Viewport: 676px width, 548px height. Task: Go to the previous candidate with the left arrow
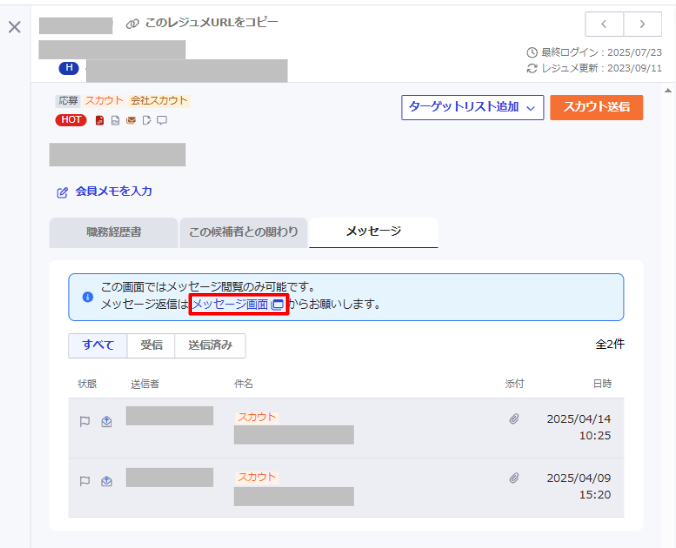pos(604,24)
